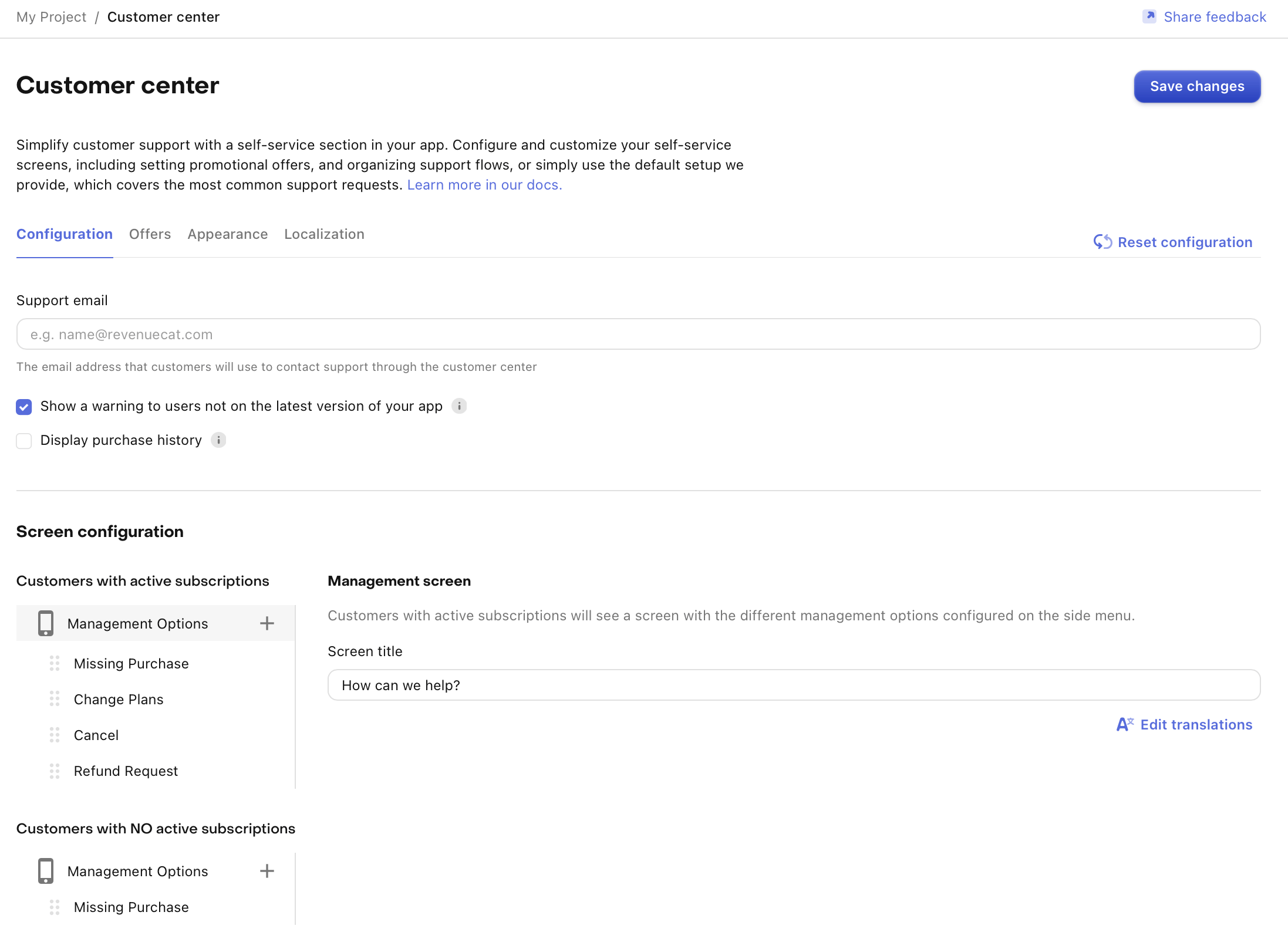Click the external link icon next to Share feedback
1288x939 pixels.
[x=1149, y=16]
